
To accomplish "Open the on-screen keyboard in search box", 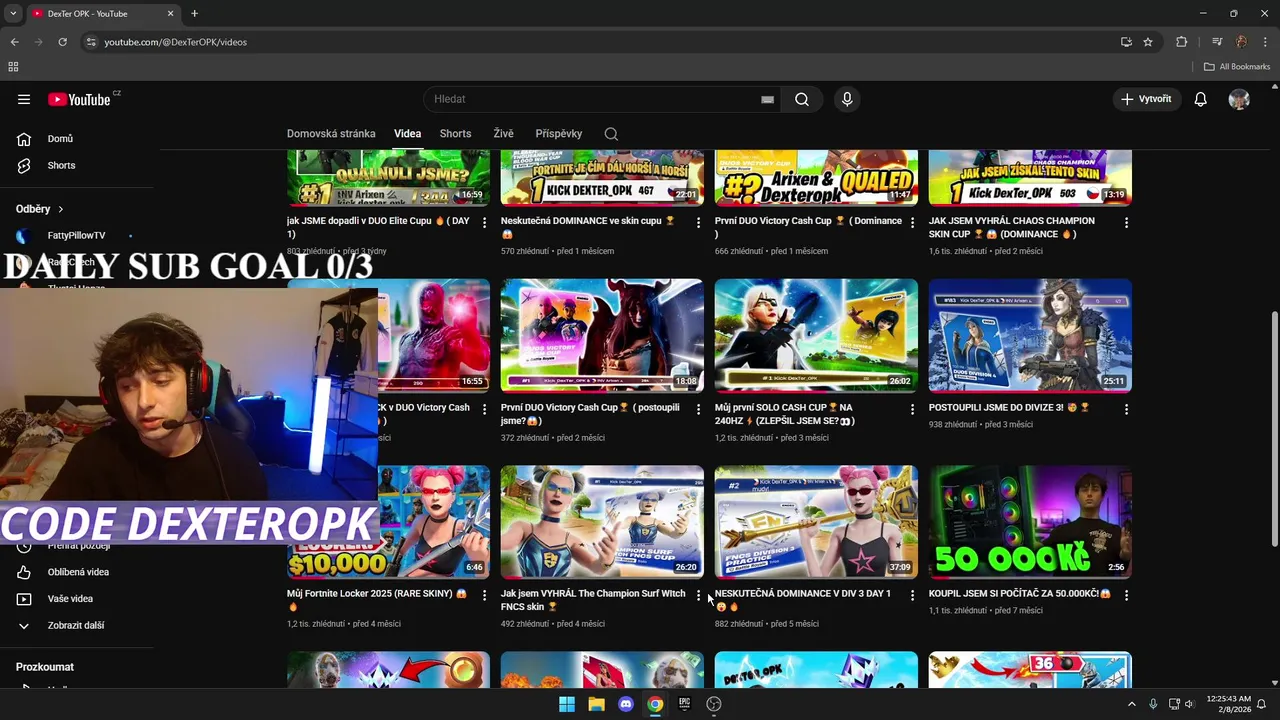I will [x=767, y=99].
